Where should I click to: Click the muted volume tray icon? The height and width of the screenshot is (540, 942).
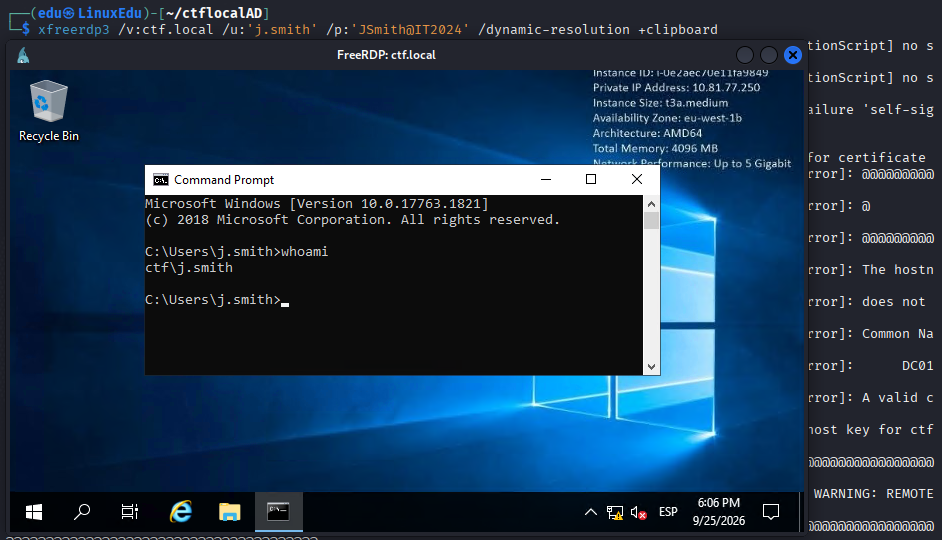(638, 512)
